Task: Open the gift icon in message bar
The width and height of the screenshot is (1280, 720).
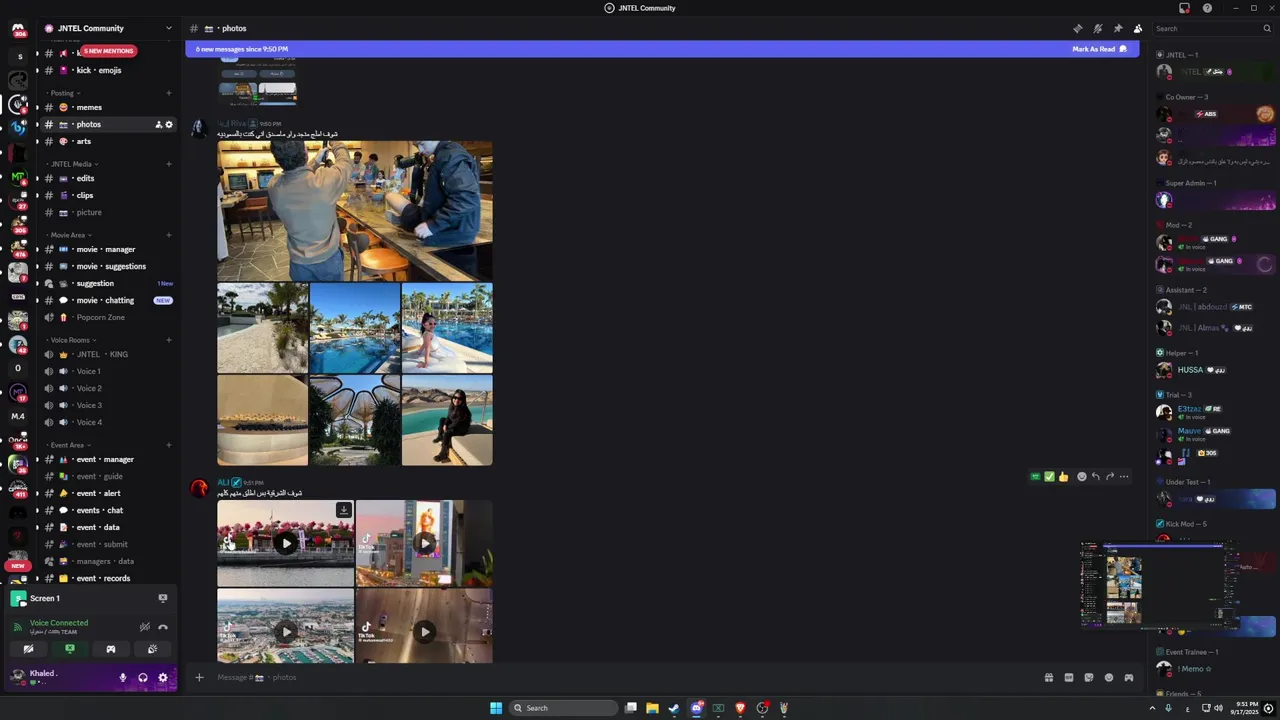Action: click(x=1048, y=677)
